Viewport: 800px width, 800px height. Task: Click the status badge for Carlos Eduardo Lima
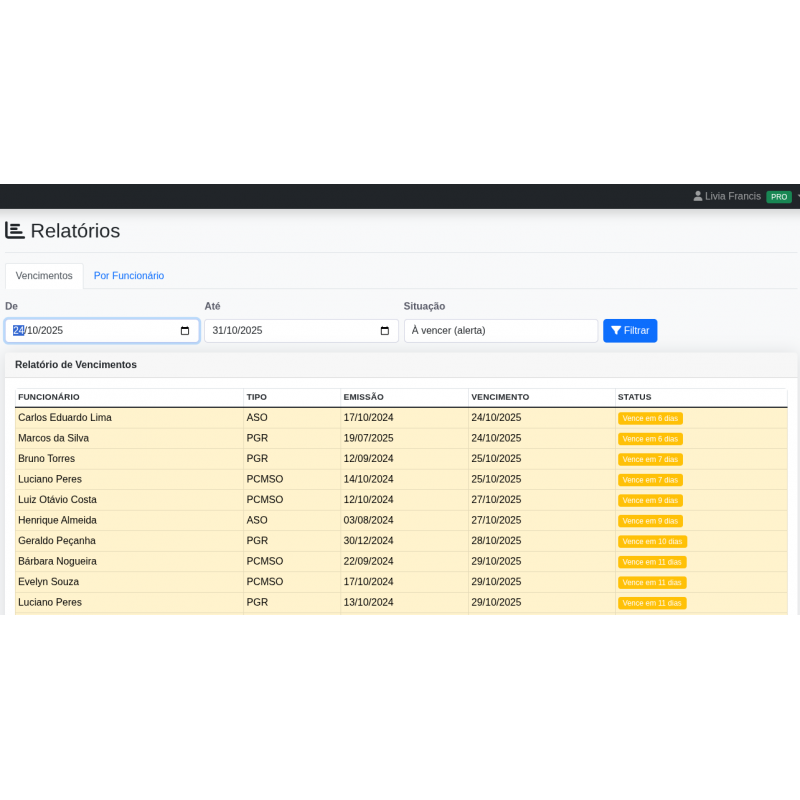[x=650, y=418]
